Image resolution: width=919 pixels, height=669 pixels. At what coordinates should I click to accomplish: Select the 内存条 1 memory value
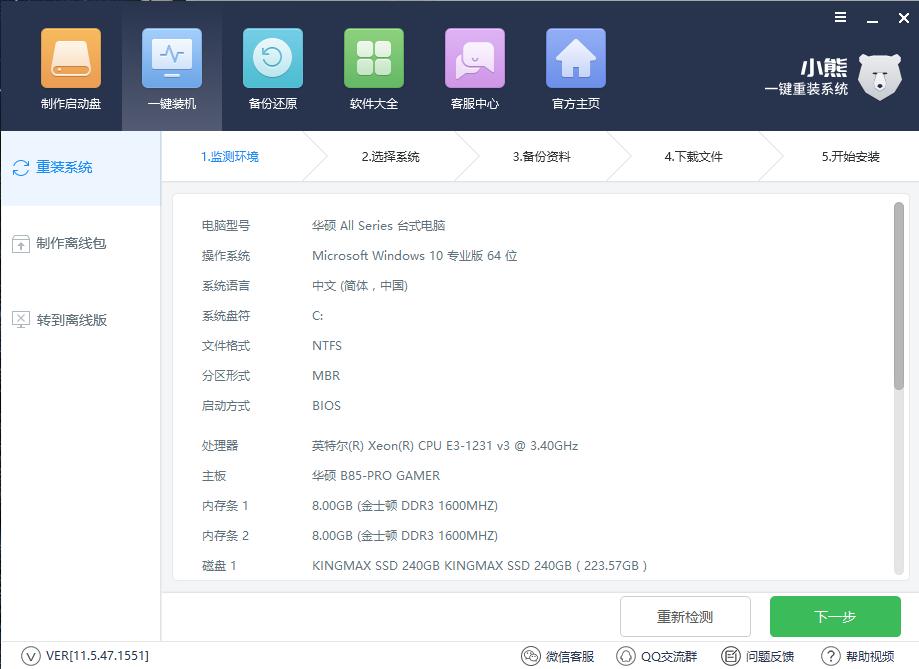click(404, 505)
